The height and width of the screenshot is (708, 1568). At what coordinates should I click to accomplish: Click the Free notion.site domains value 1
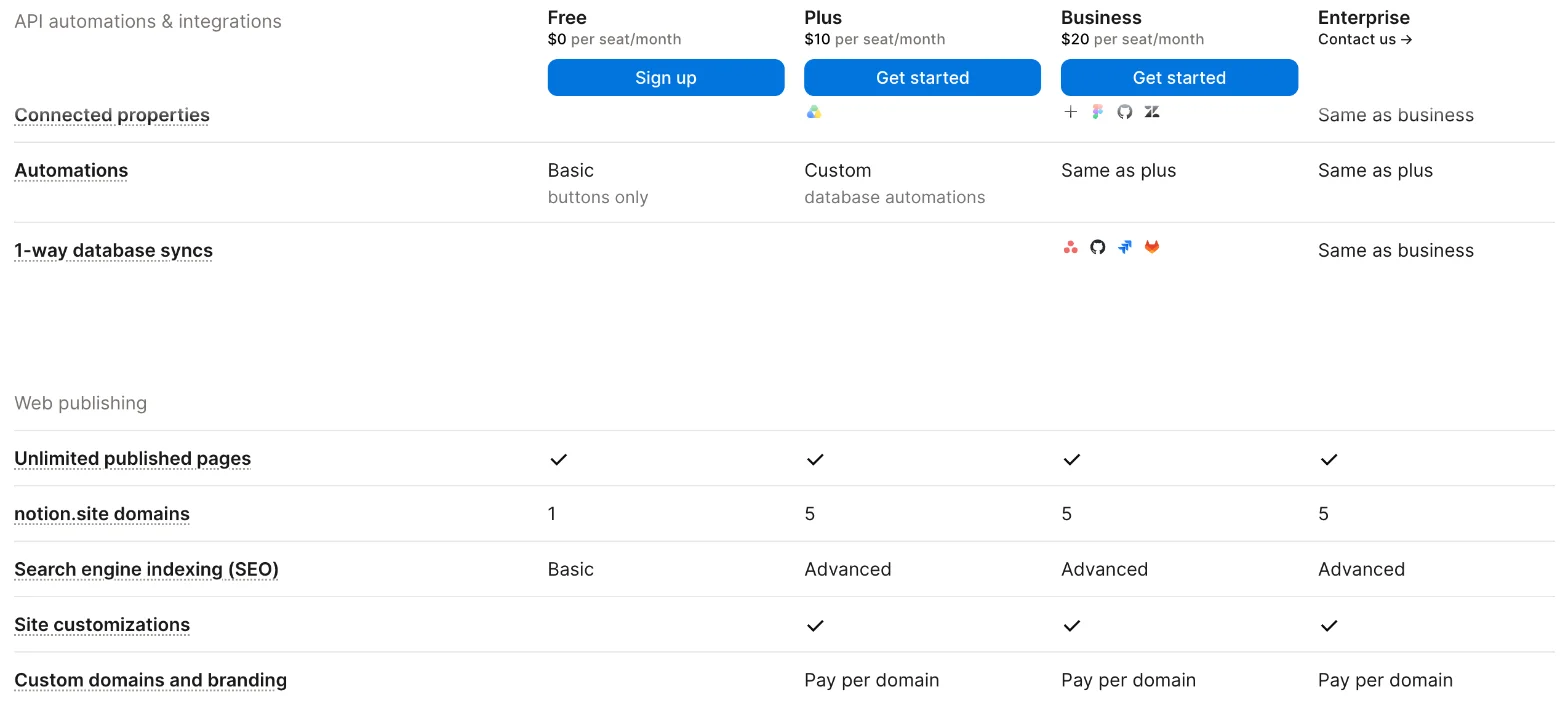(x=552, y=514)
